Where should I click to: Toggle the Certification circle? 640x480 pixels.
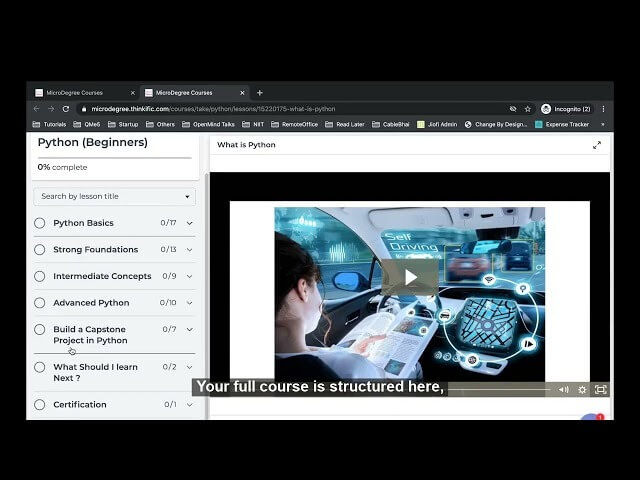coord(40,405)
